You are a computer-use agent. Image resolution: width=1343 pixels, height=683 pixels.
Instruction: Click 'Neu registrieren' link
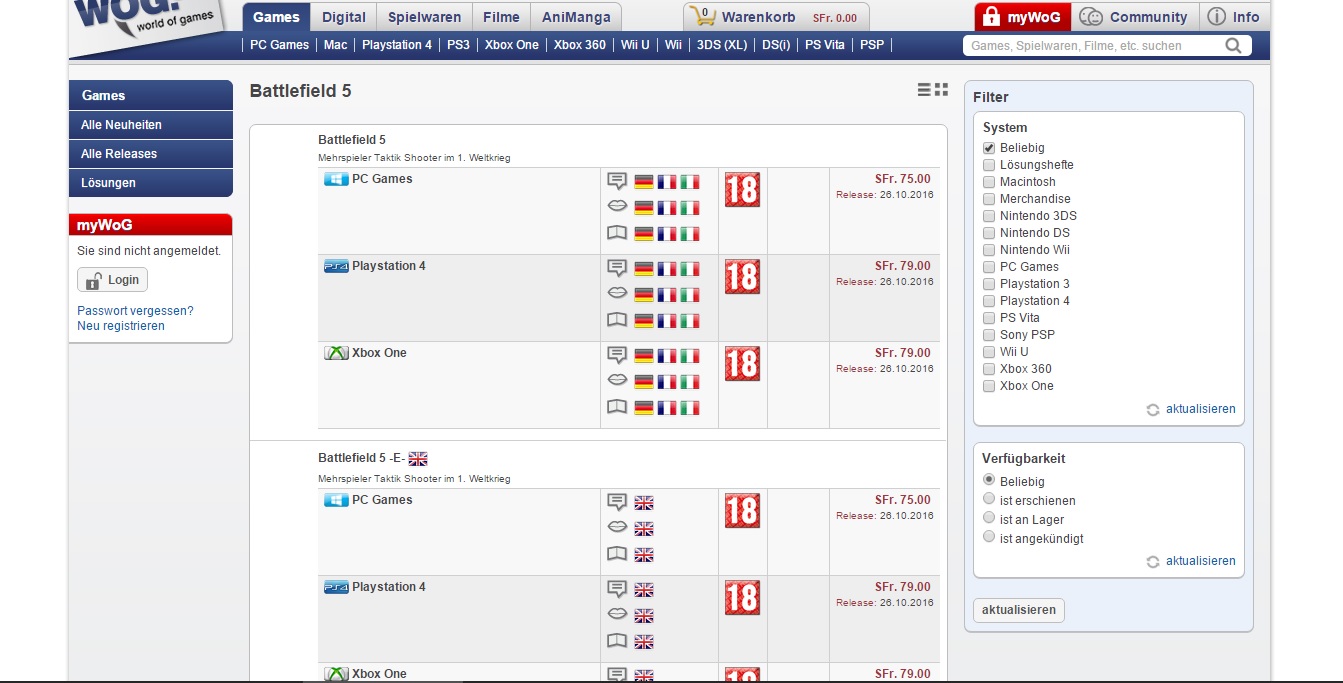(121, 326)
